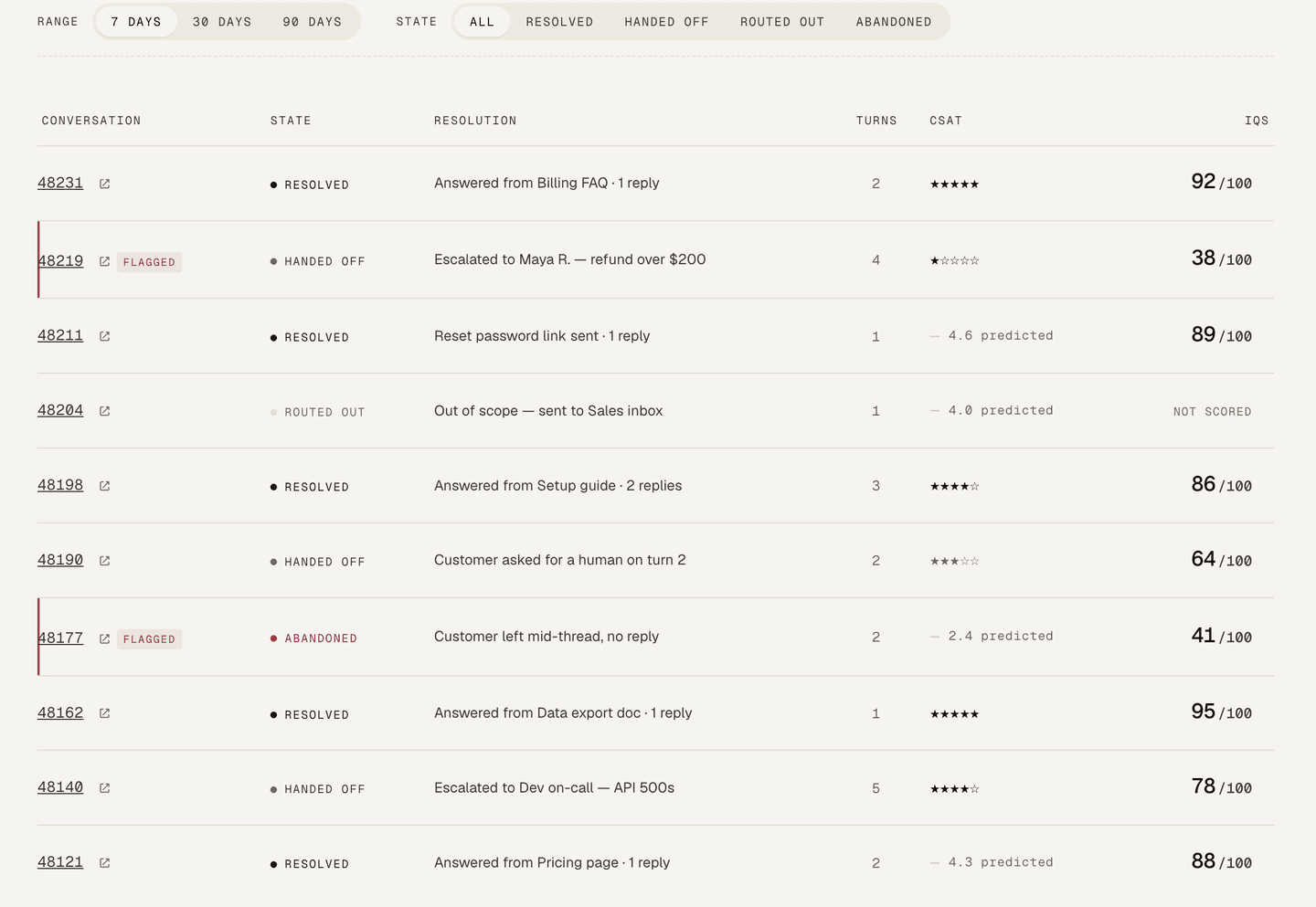Screen dimensions: 1316x907
Task: Open conversation 48162 external link icon
Action: [104, 713]
